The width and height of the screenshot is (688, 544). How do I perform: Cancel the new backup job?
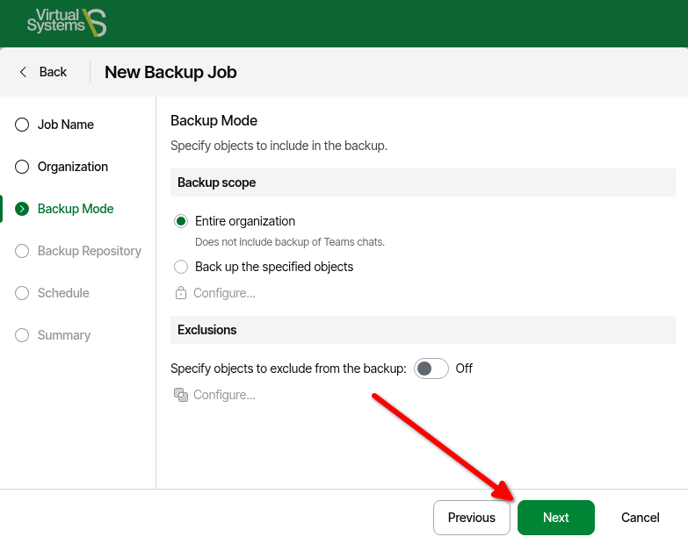coord(640,517)
